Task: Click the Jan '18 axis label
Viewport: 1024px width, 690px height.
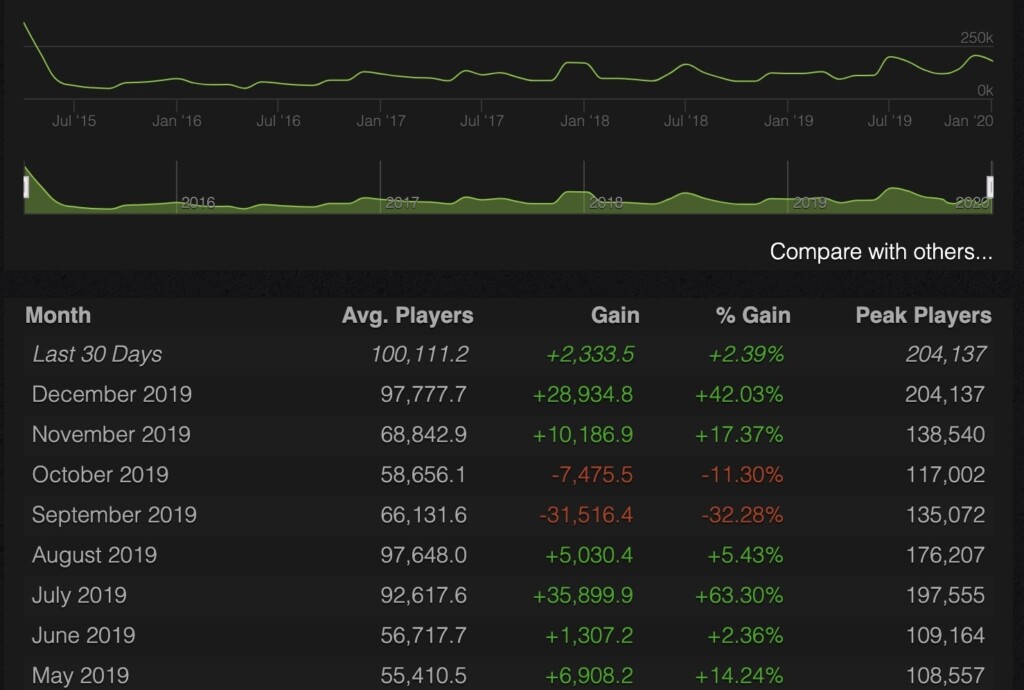Action: [585, 121]
